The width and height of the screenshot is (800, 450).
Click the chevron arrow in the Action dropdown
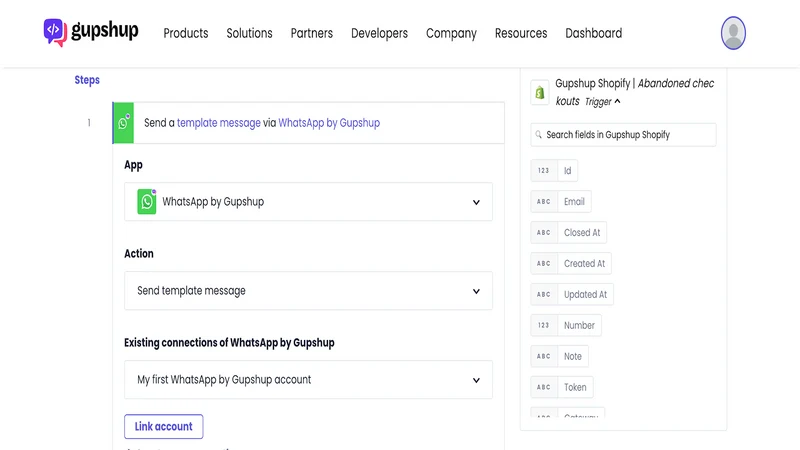476,291
